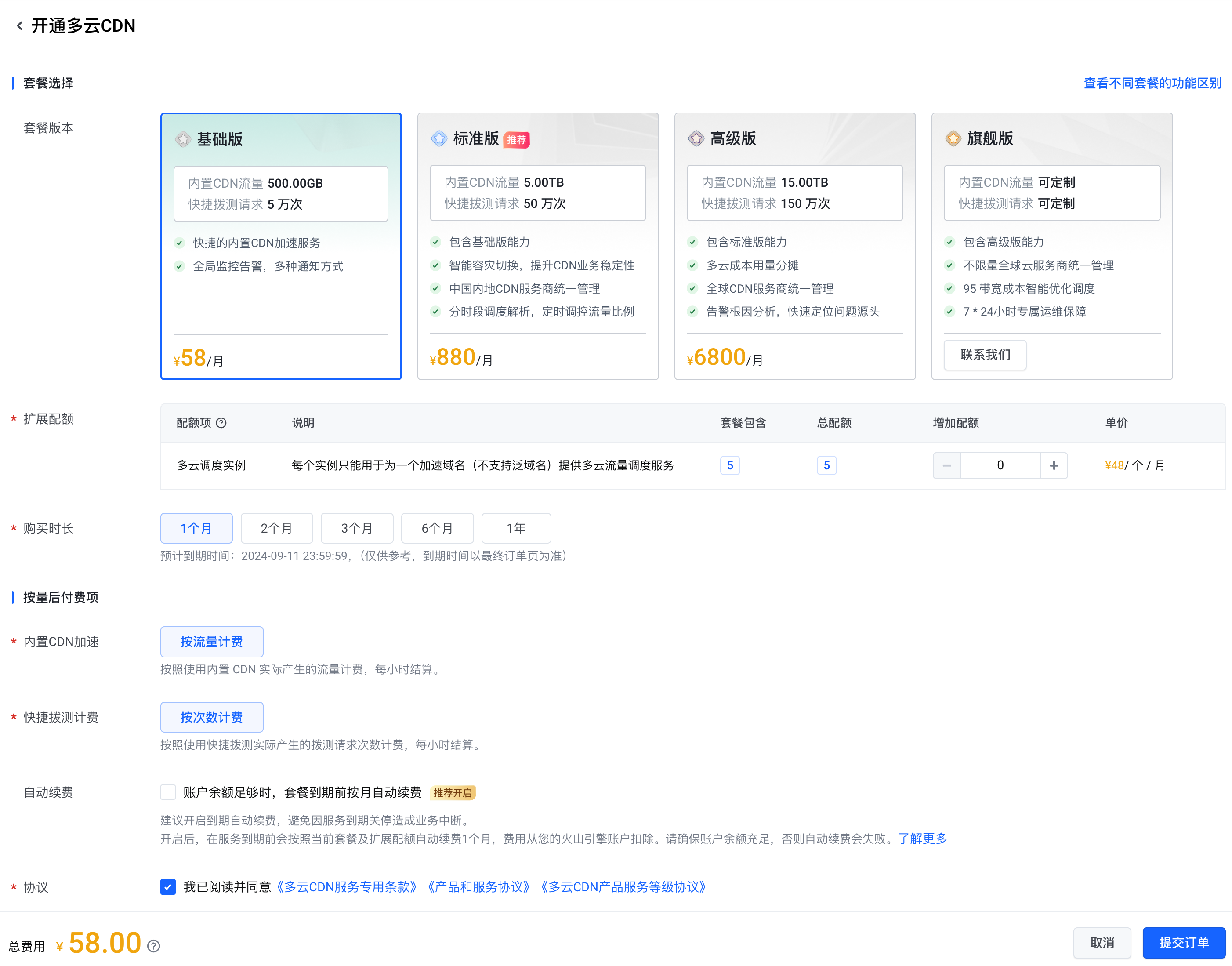Click checkmark beside 全局监控告警
Viewport: 1232px width, 966px height.
pyautogui.click(x=179, y=266)
